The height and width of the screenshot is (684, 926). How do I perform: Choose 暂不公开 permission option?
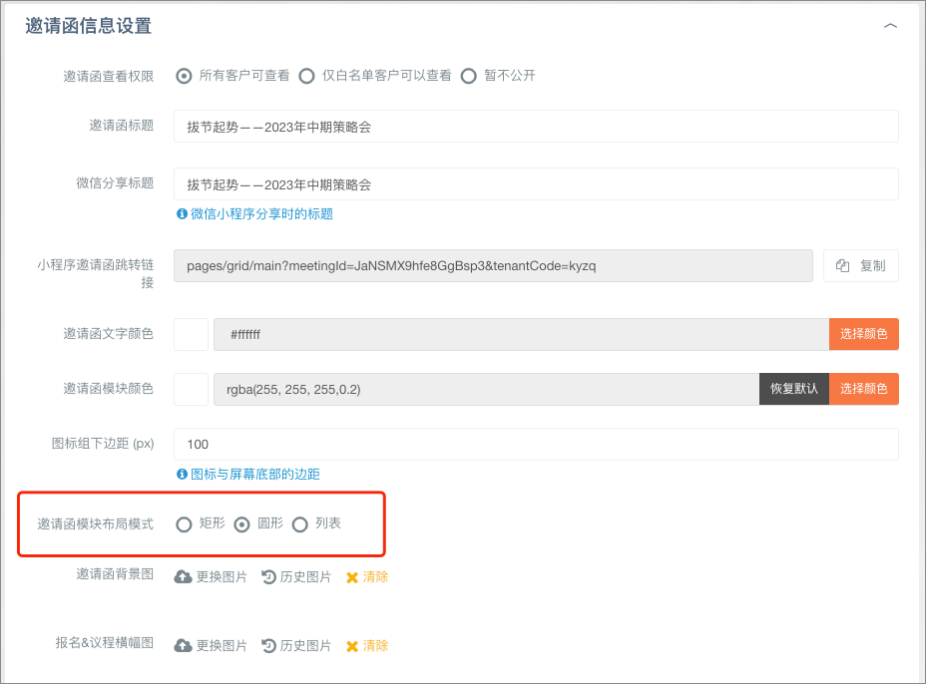468,76
